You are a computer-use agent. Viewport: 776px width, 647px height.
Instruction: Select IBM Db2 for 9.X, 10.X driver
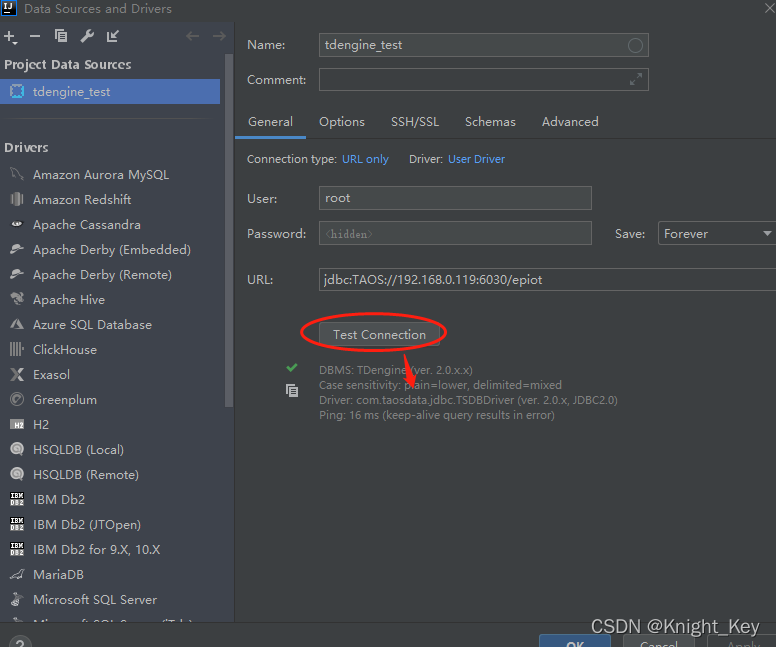point(97,549)
